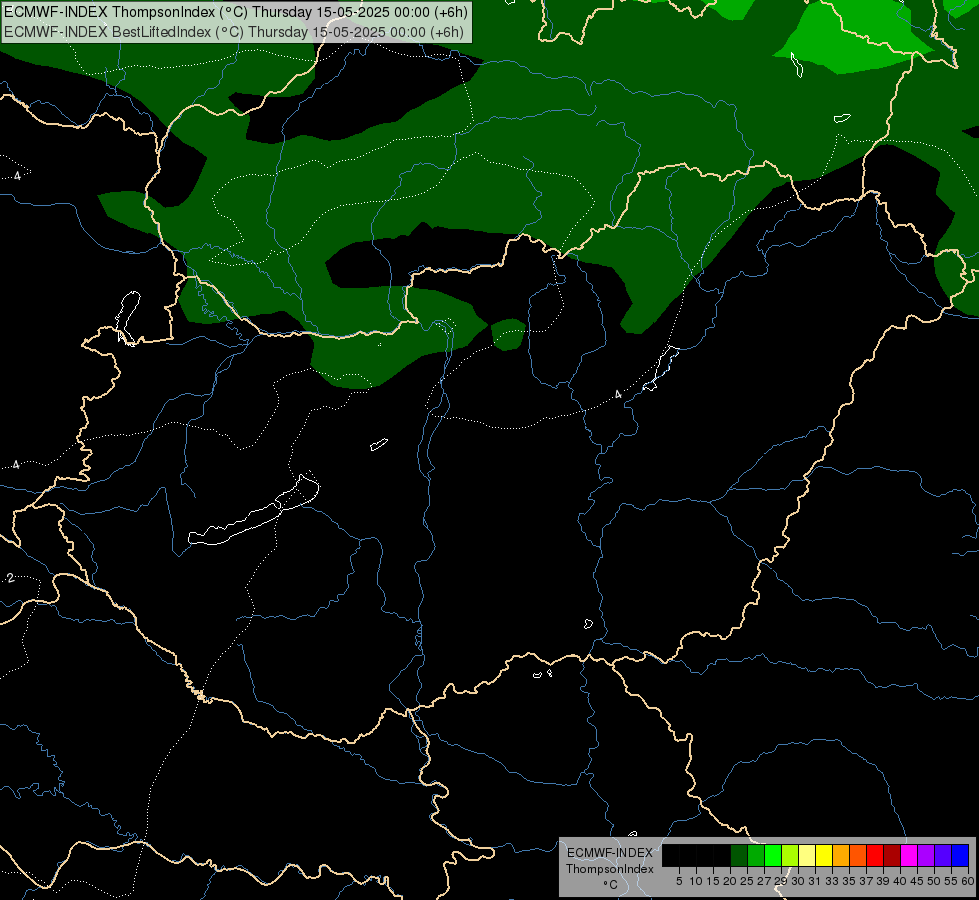
Task: Click legend tick value 15
Action: [x=713, y=881]
